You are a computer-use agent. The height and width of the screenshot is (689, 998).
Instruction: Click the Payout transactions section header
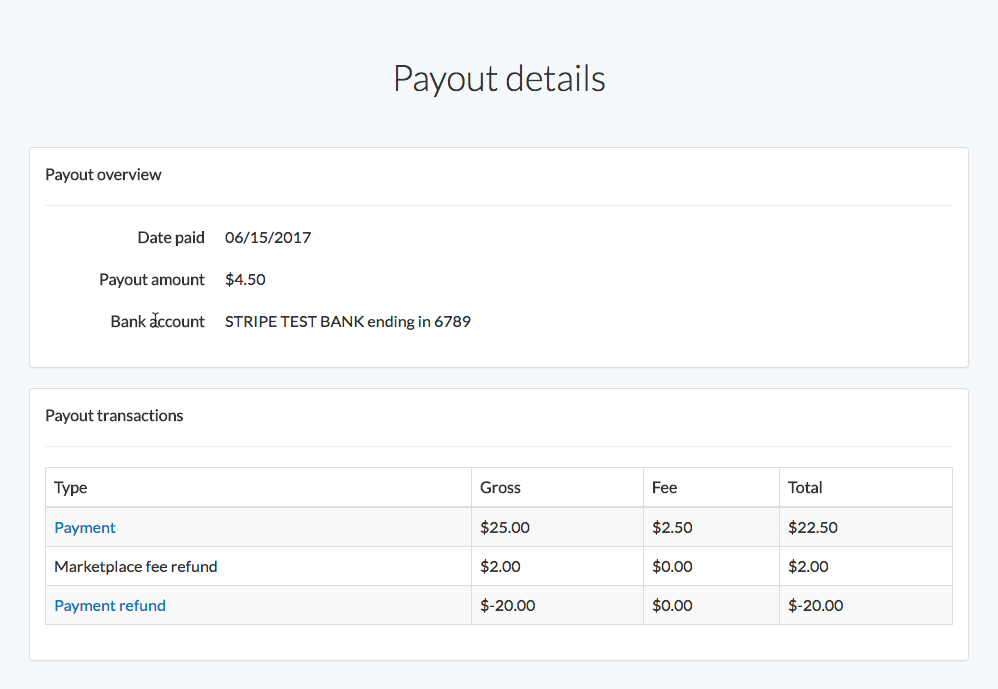click(114, 415)
